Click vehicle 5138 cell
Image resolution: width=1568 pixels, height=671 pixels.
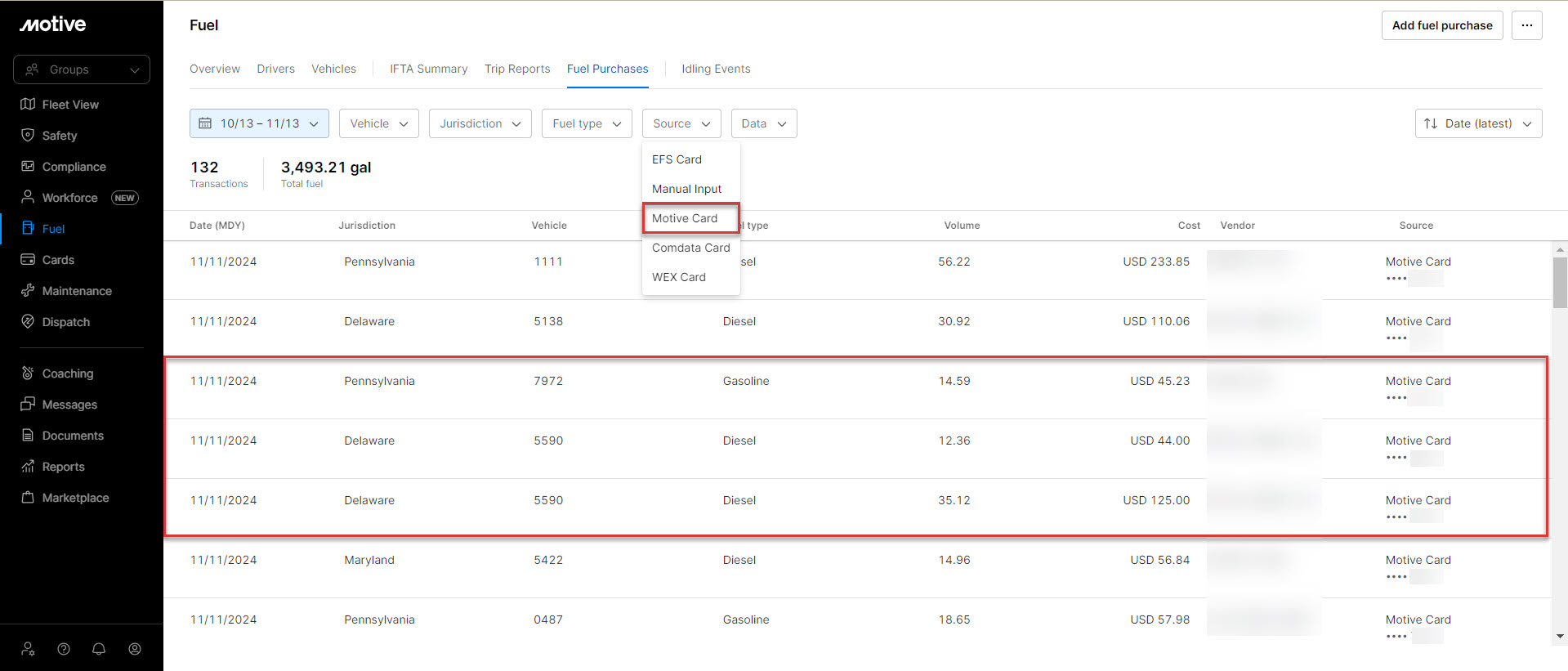(548, 321)
